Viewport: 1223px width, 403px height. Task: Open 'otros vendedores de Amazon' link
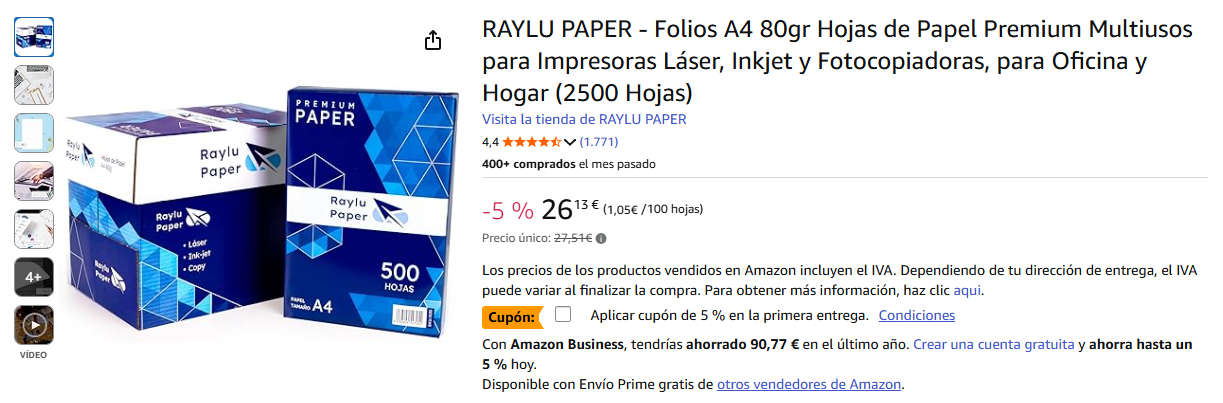coord(809,384)
